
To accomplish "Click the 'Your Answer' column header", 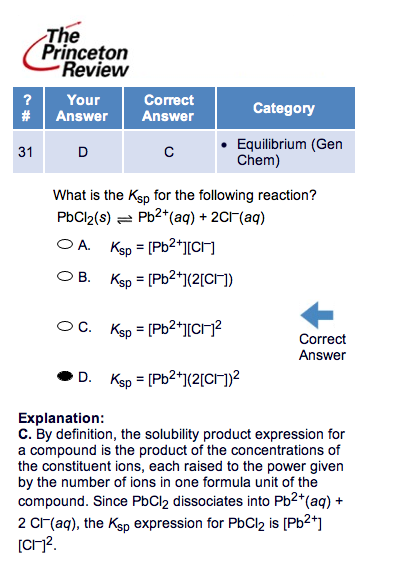I will 83,108.
